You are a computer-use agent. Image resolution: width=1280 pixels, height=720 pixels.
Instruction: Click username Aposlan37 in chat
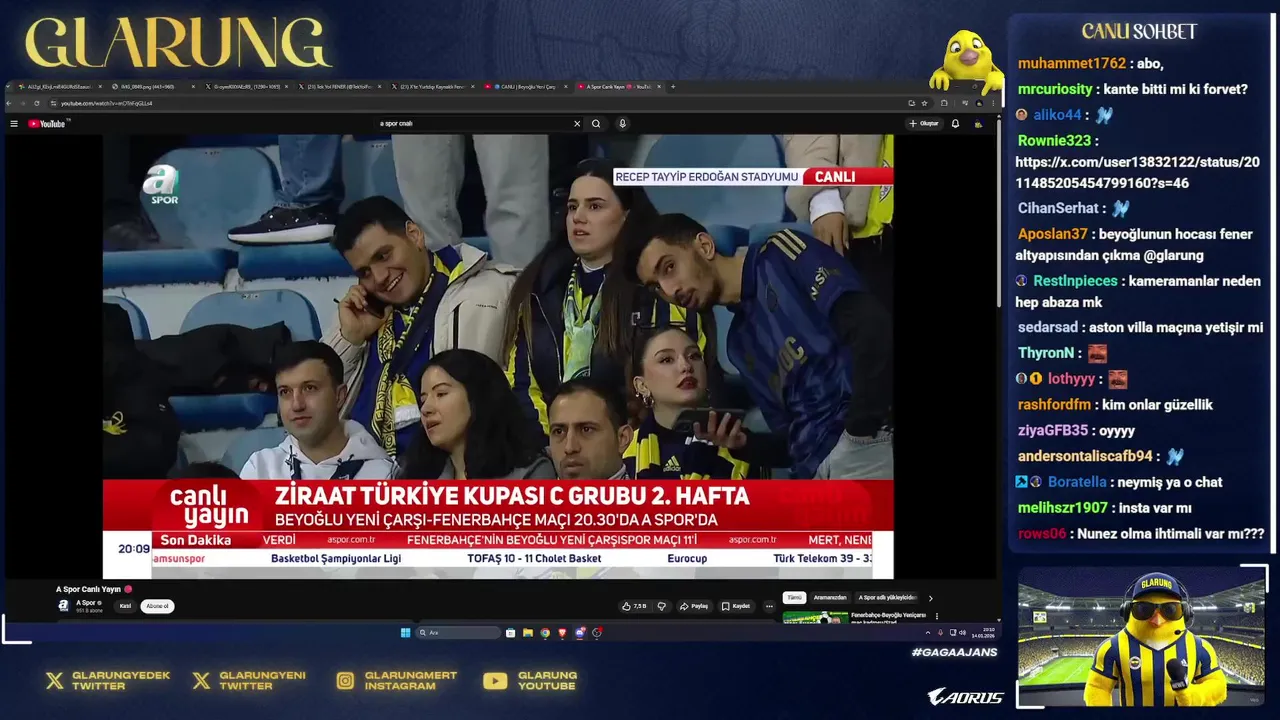pos(1052,234)
